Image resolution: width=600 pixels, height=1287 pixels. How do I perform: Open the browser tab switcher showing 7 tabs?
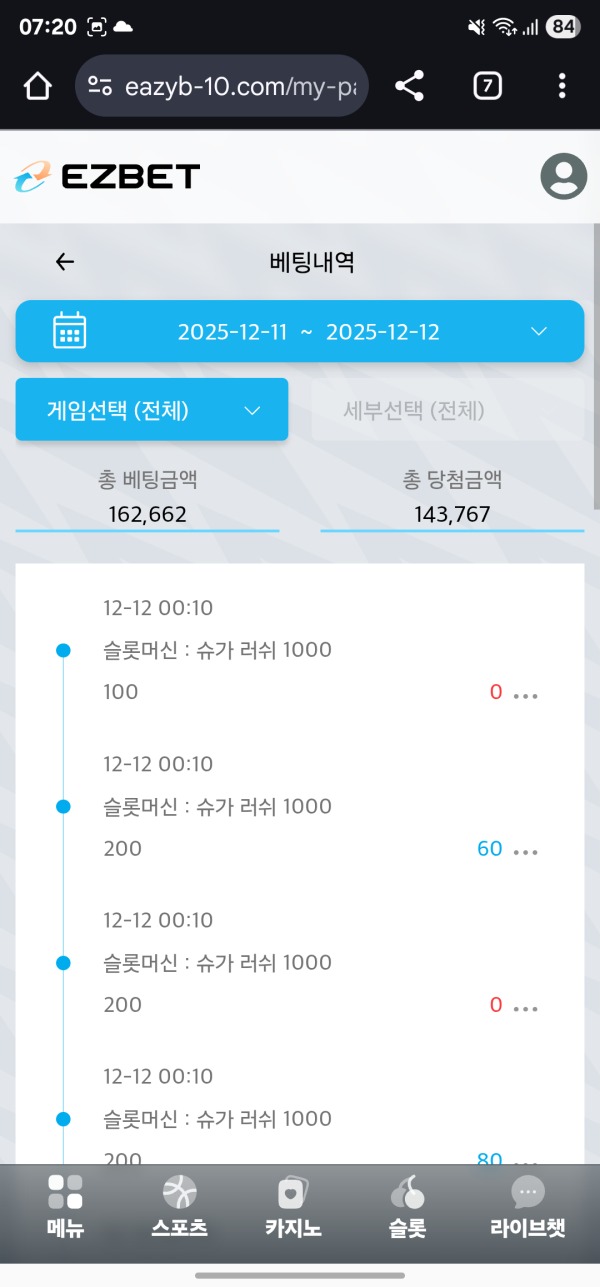point(486,85)
